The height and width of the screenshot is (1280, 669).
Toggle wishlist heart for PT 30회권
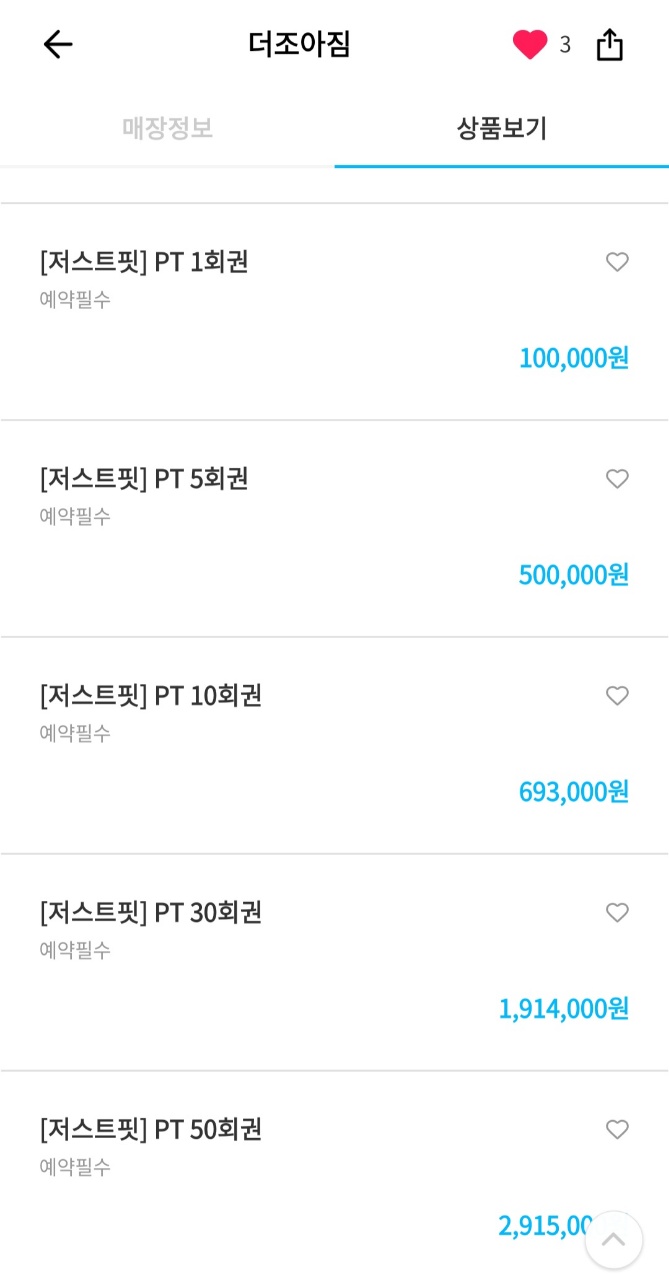pos(617,913)
